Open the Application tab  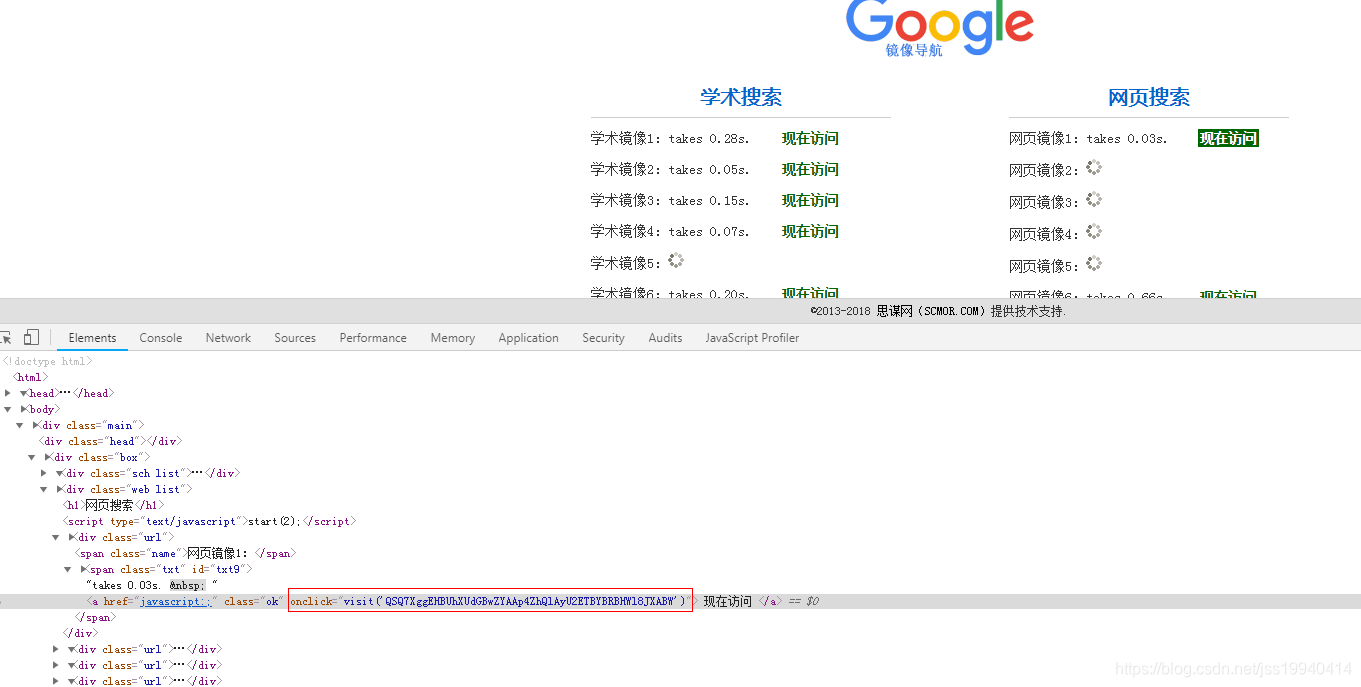[x=528, y=338]
